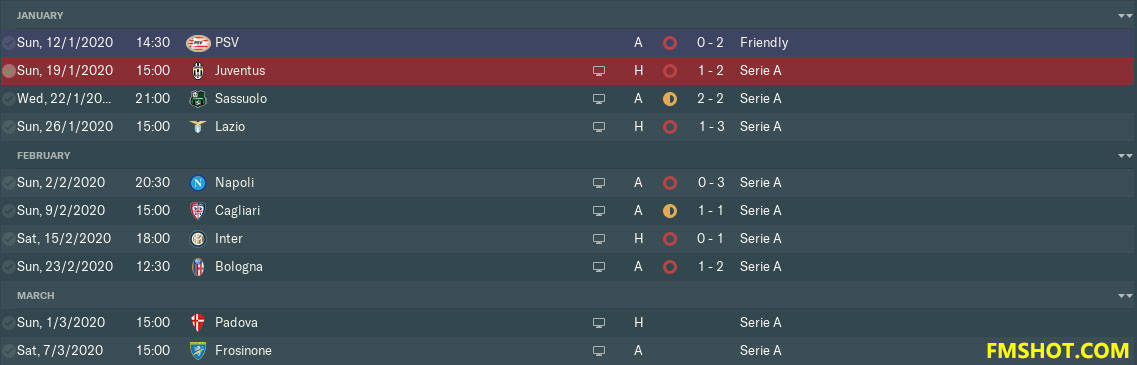Viewport: 1137px width, 365px height.
Task: Open the Cagliari team link
Action: 237,210
